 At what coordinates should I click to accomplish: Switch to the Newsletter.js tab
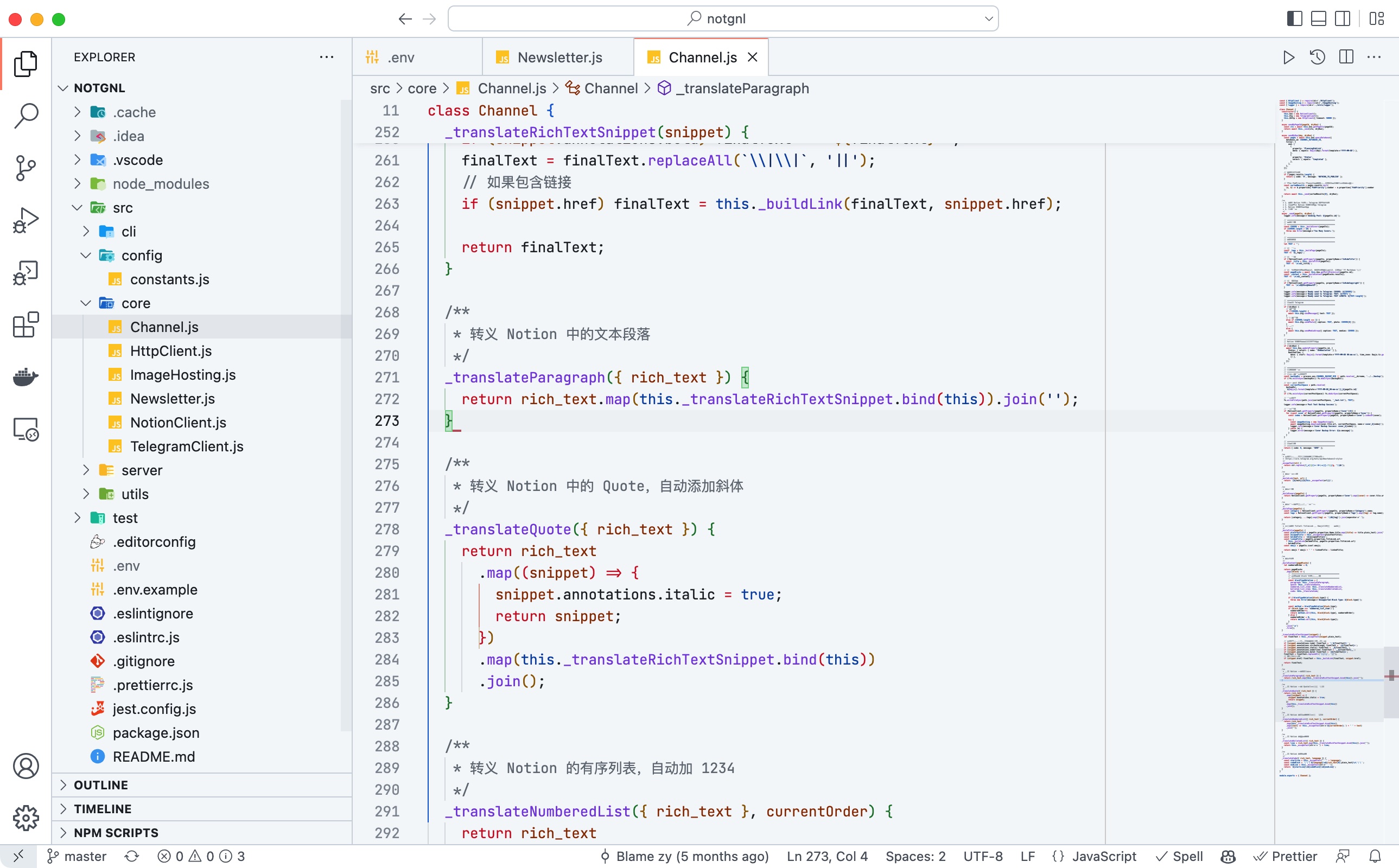click(x=558, y=58)
